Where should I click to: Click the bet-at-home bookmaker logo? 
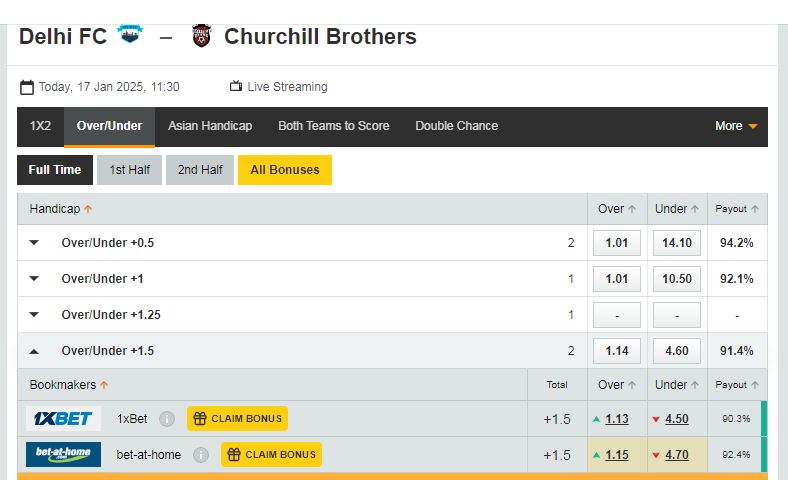[63, 454]
